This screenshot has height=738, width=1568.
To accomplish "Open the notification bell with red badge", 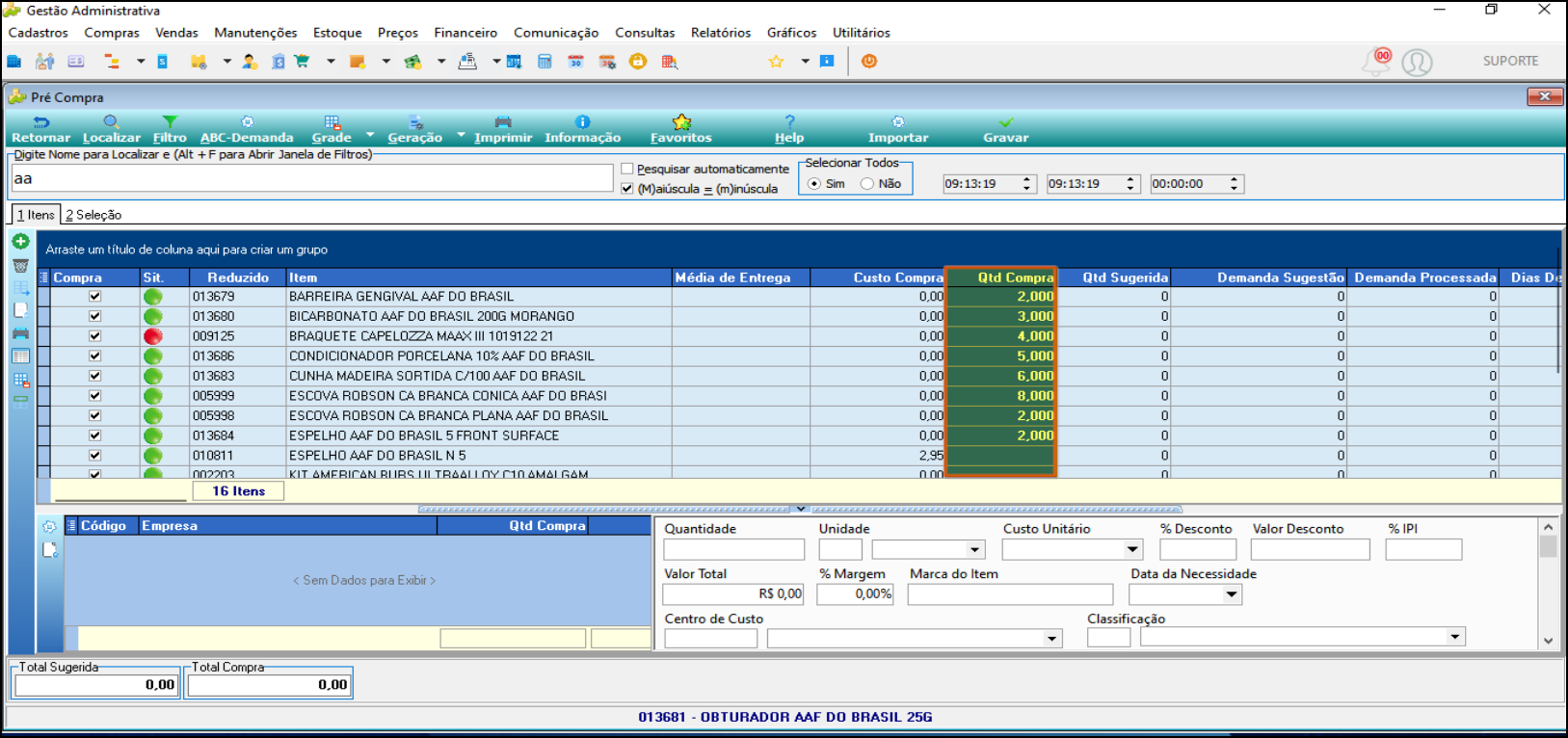I will pyautogui.click(x=1376, y=62).
